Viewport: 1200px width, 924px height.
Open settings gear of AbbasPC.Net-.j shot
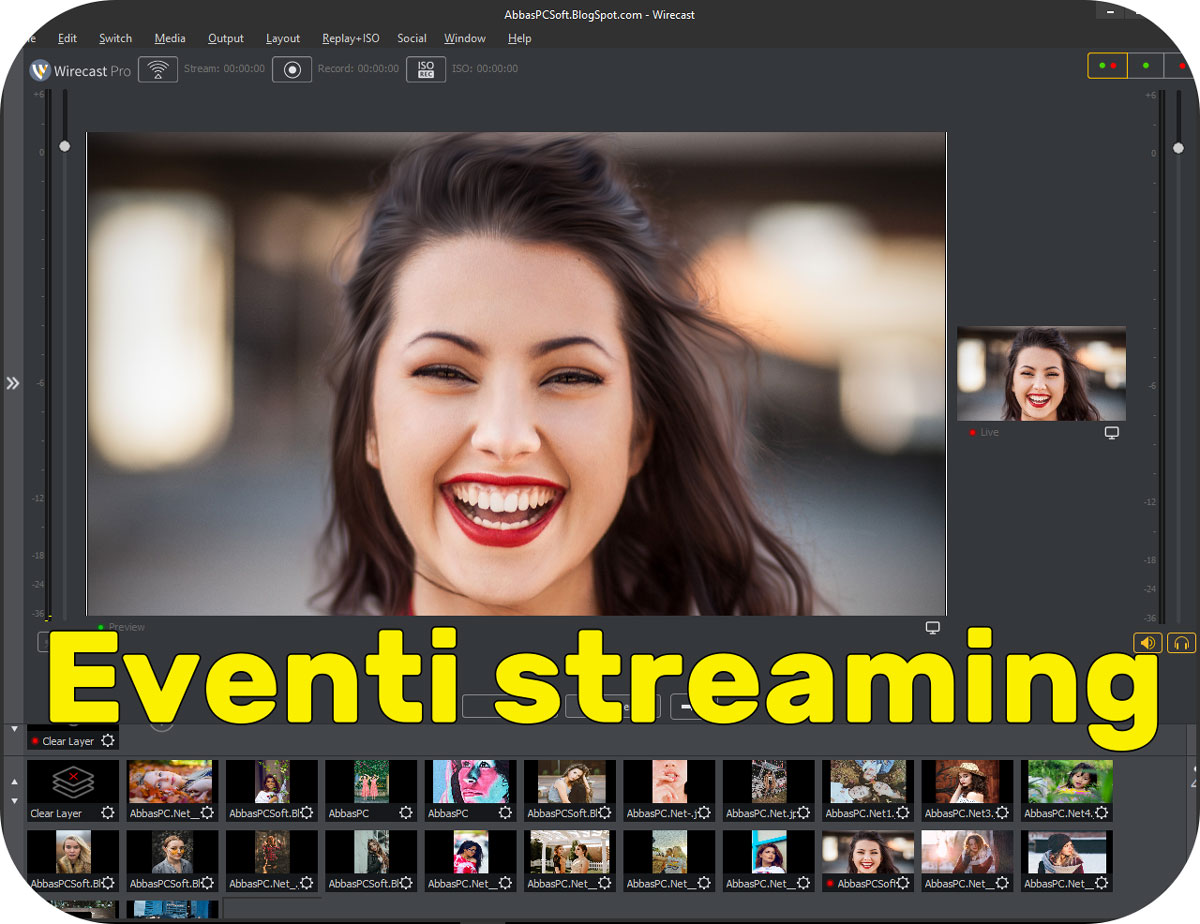(704, 813)
